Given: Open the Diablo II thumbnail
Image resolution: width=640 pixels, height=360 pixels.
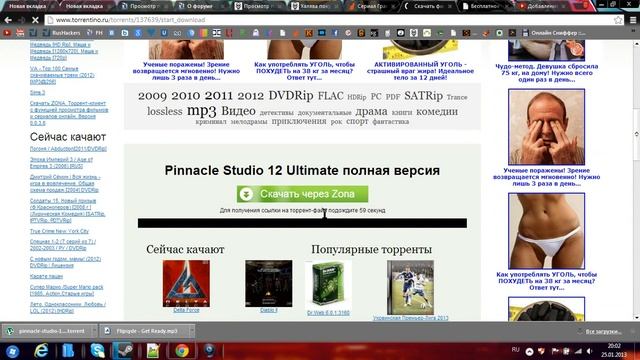Looking at the screenshot, I should point(269,284).
